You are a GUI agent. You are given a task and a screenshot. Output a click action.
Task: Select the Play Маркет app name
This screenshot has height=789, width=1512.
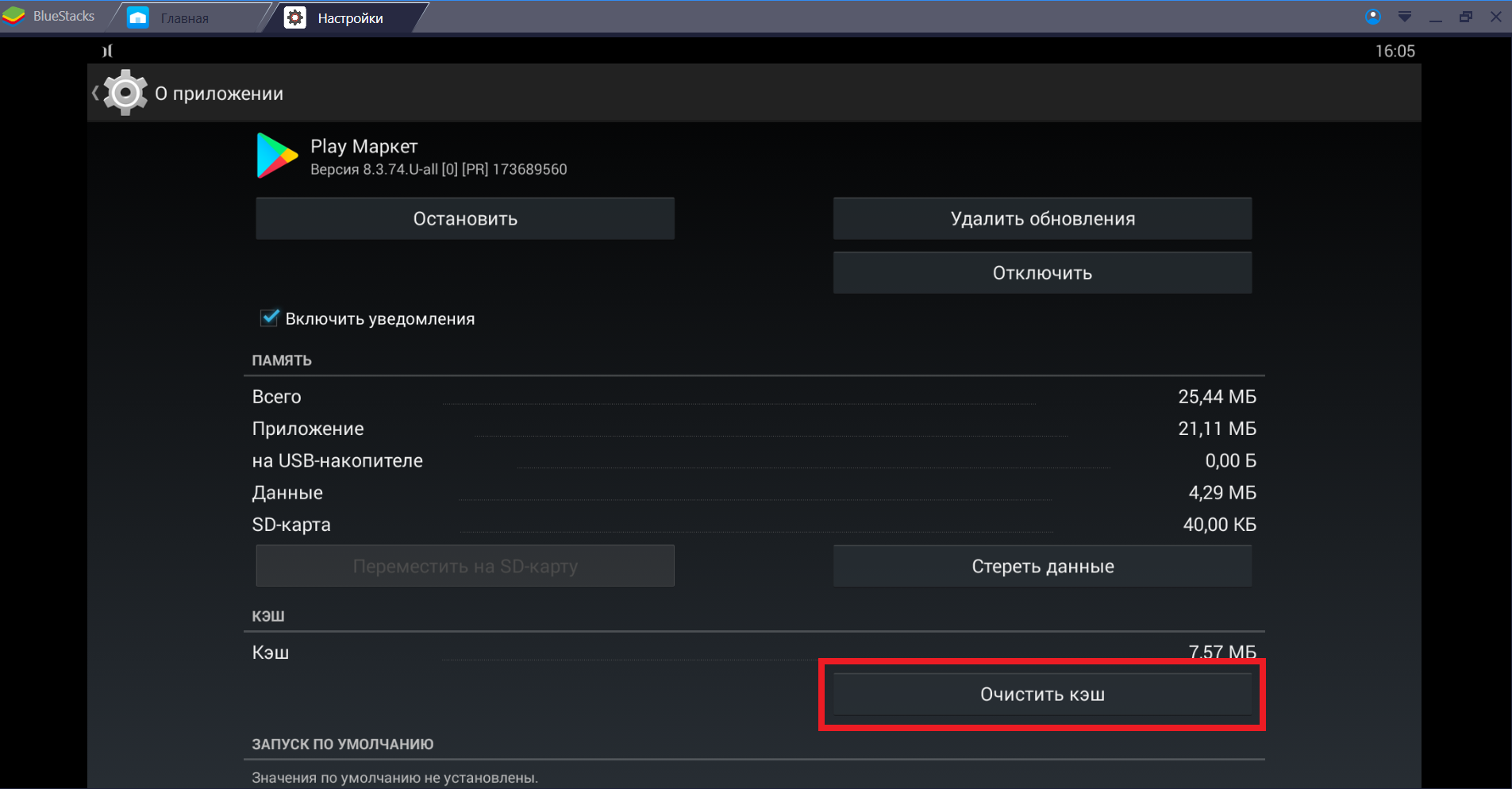coord(364,146)
